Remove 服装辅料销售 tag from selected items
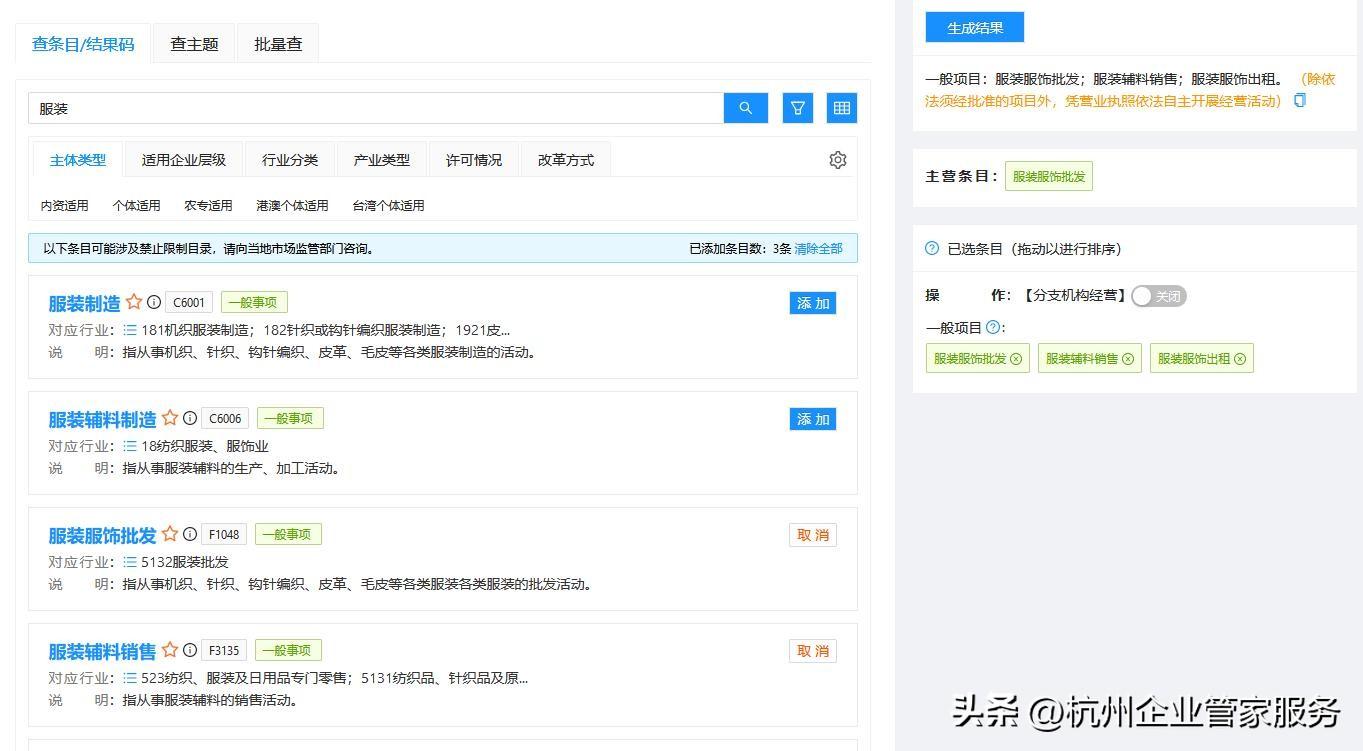The width and height of the screenshot is (1363, 751). tap(1128, 359)
